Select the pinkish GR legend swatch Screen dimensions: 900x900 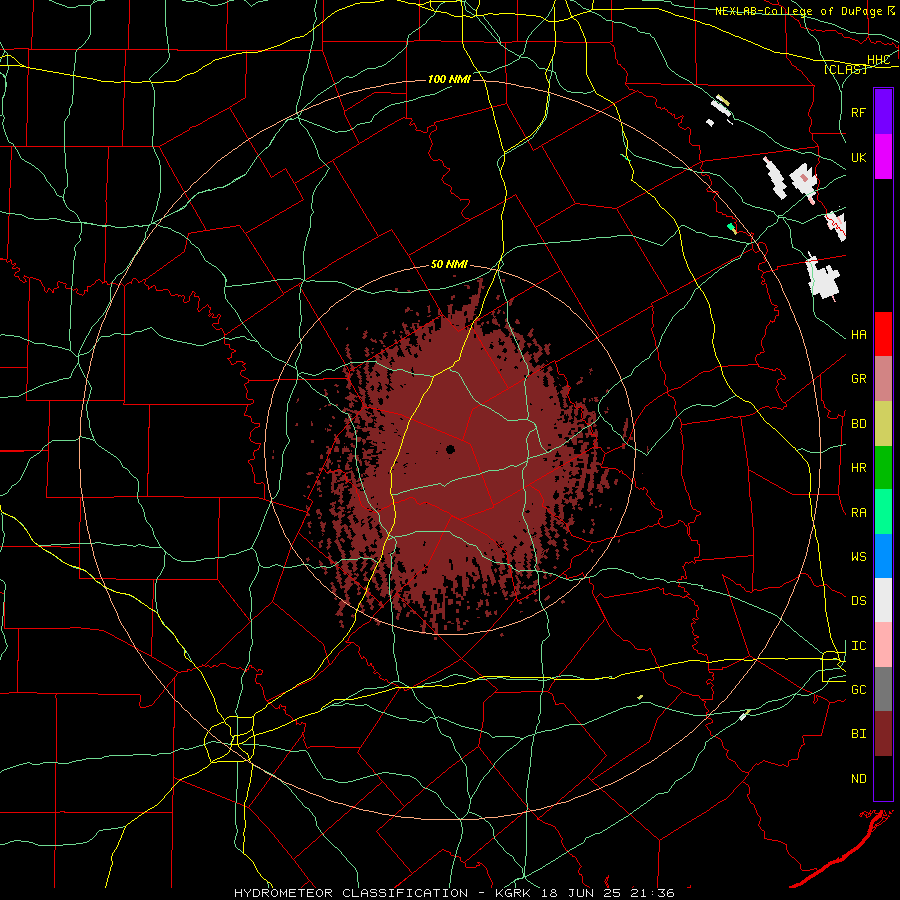(883, 379)
